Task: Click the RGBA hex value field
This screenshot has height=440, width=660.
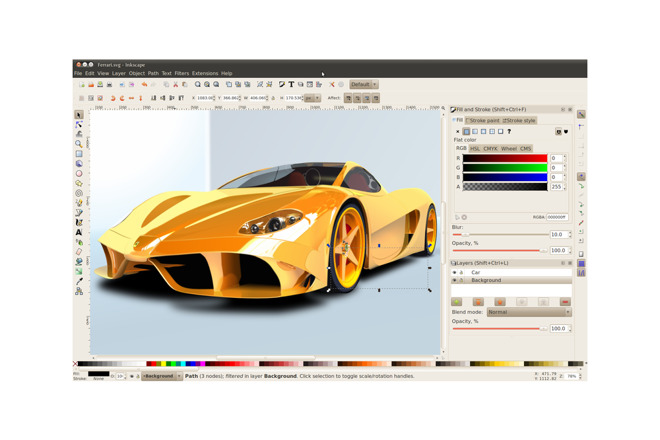Action: (x=557, y=217)
